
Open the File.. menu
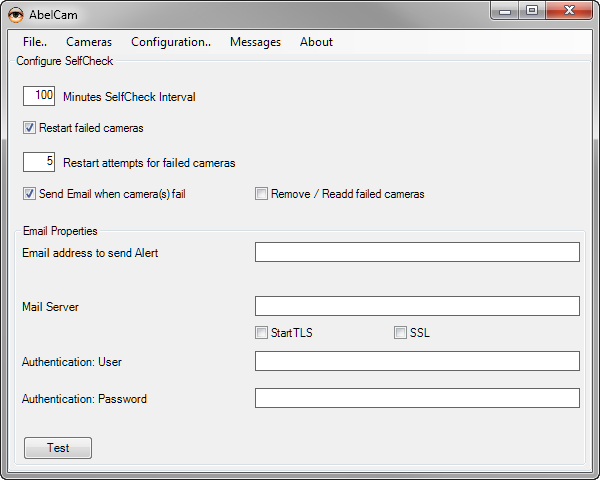pyautogui.click(x=35, y=42)
